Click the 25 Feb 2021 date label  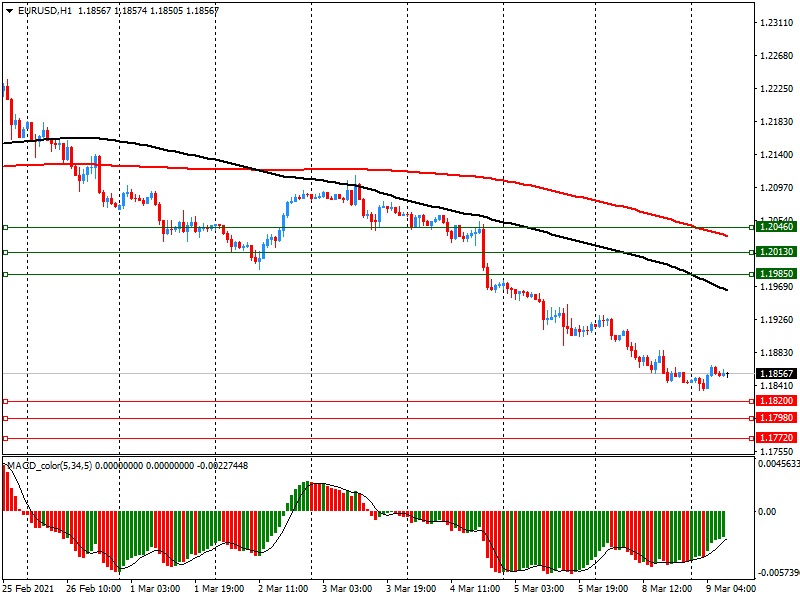coord(28,588)
